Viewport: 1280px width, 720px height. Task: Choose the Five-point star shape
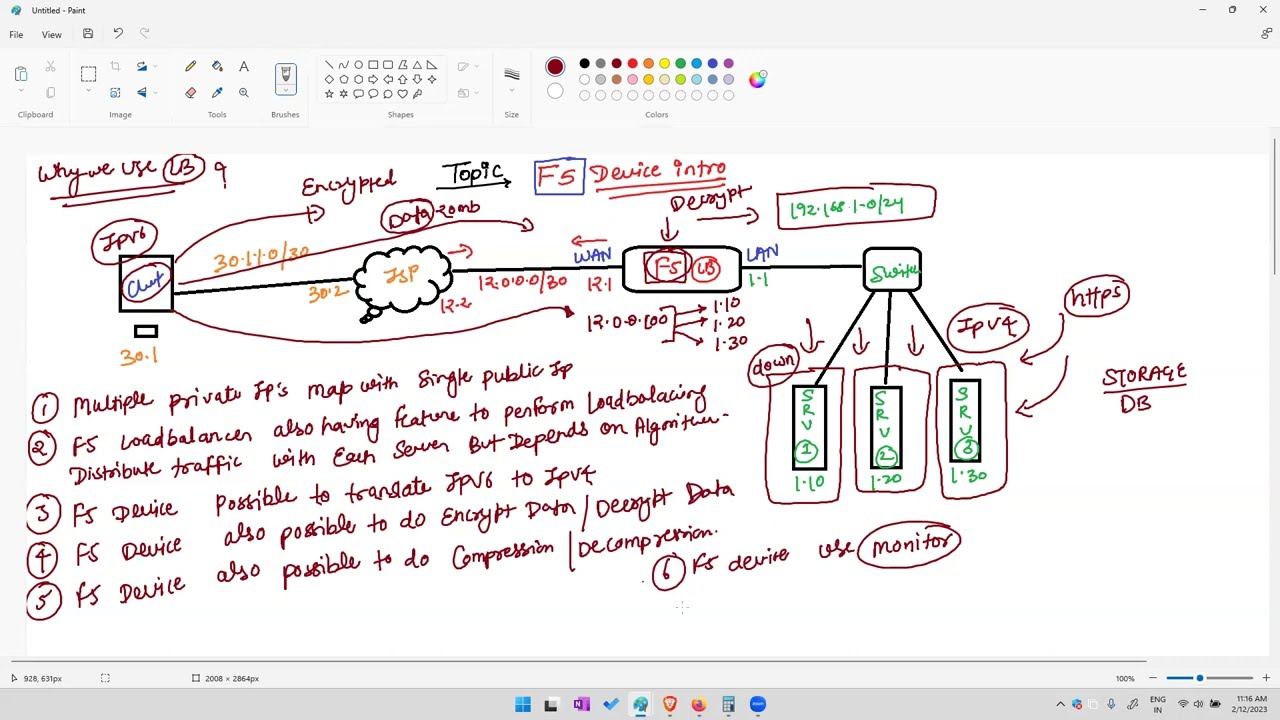(329, 93)
